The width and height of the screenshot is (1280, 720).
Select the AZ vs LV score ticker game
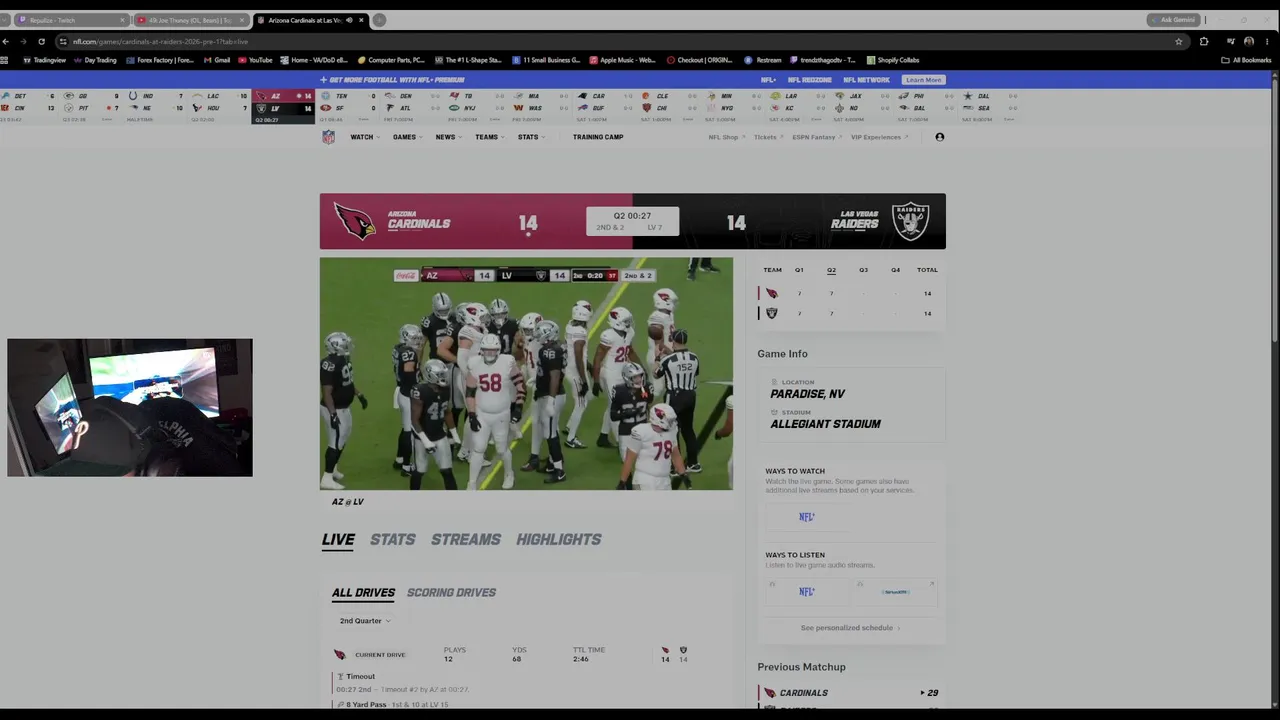coord(283,106)
